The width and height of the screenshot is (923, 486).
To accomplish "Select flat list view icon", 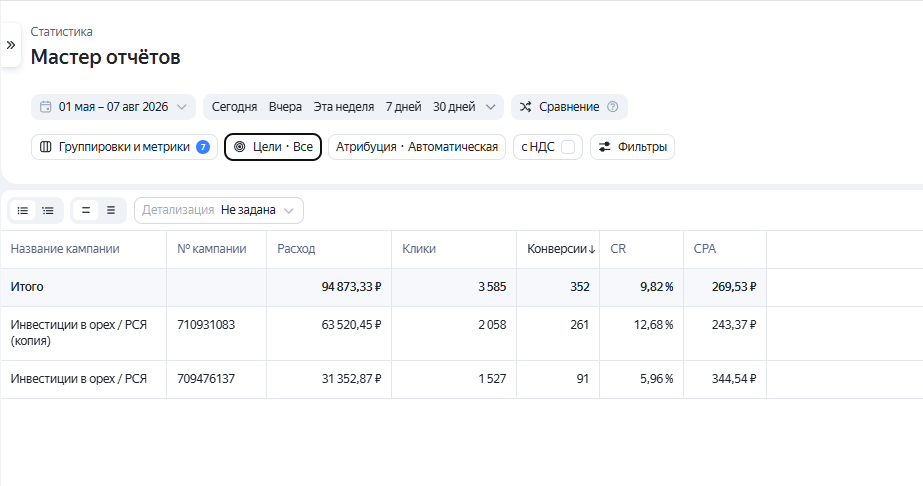I will click(23, 211).
